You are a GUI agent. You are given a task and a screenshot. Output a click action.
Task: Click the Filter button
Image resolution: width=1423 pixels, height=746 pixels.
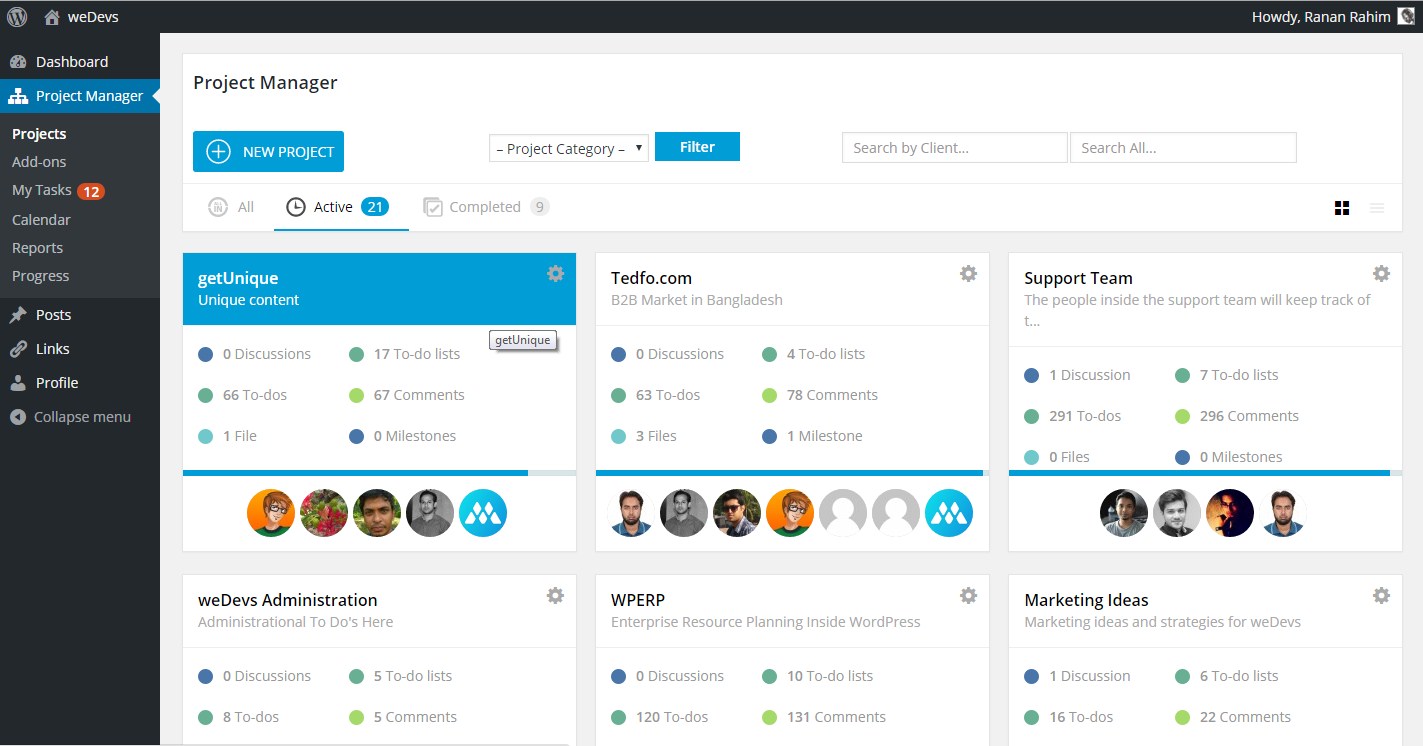point(697,146)
